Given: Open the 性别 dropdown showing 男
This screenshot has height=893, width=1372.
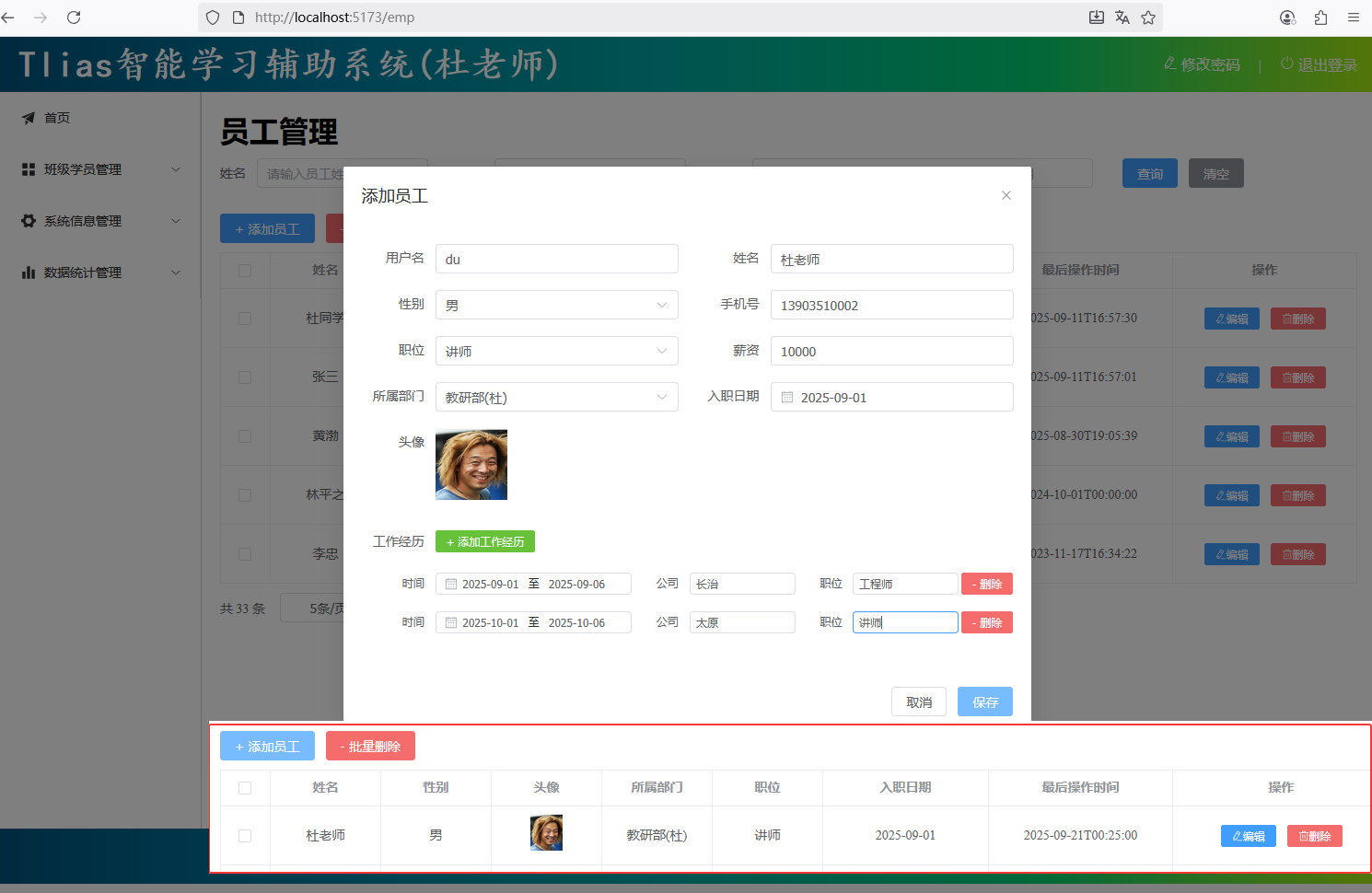Looking at the screenshot, I should coord(556,306).
